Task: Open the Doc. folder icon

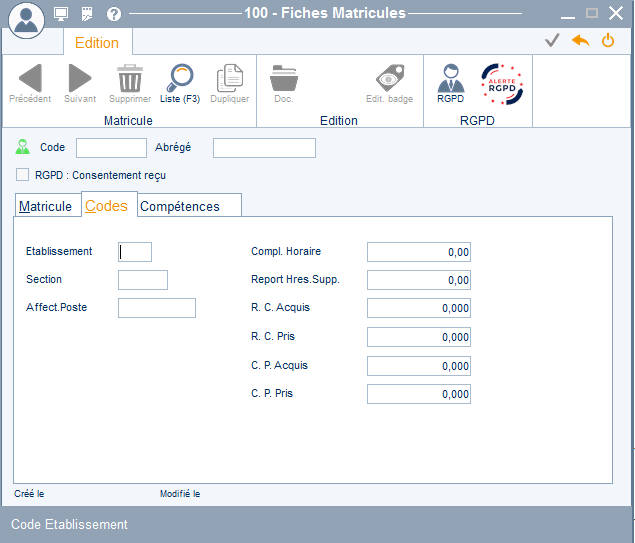Action: tap(284, 83)
